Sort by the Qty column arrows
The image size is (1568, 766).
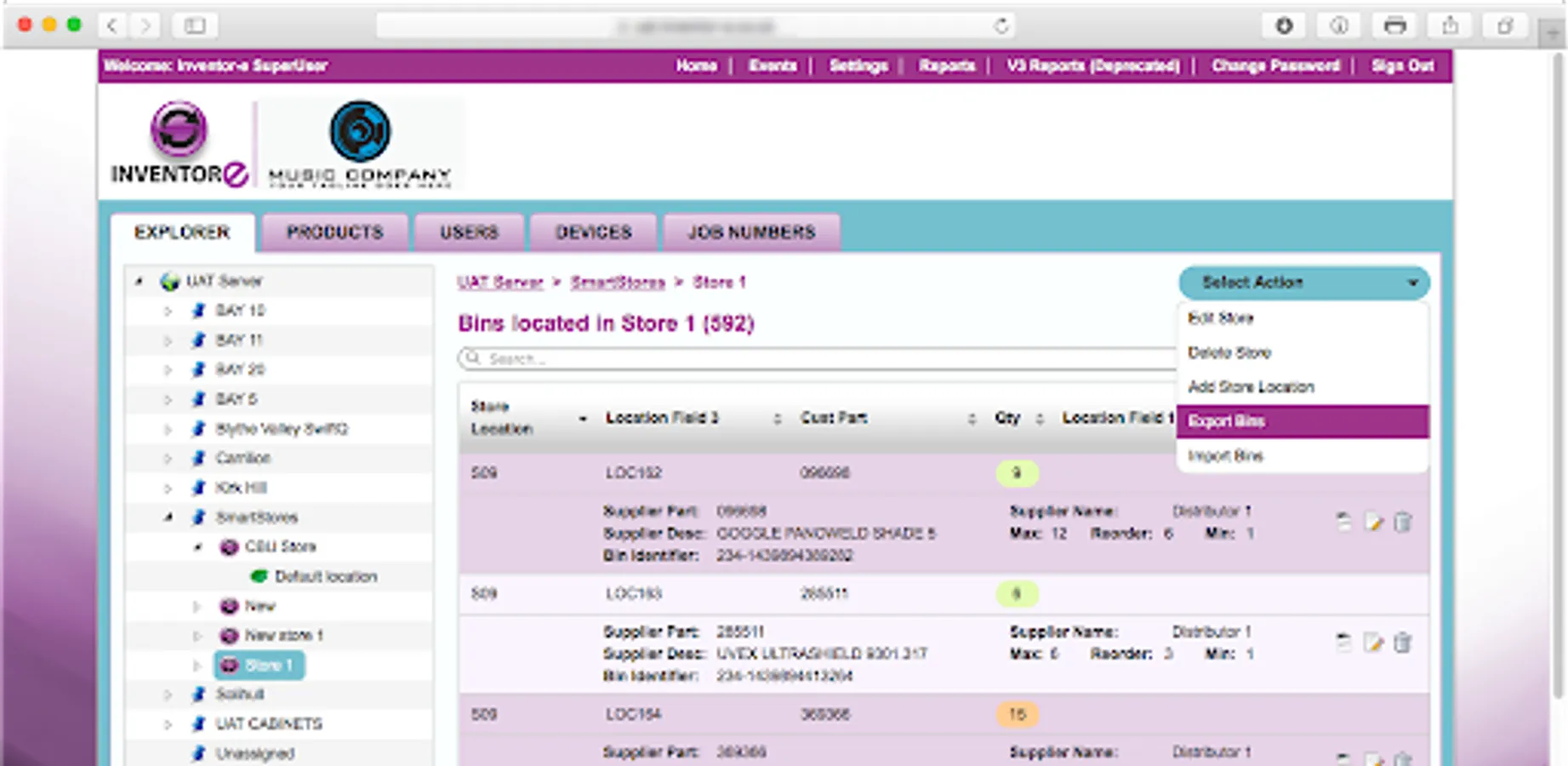click(1040, 419)
